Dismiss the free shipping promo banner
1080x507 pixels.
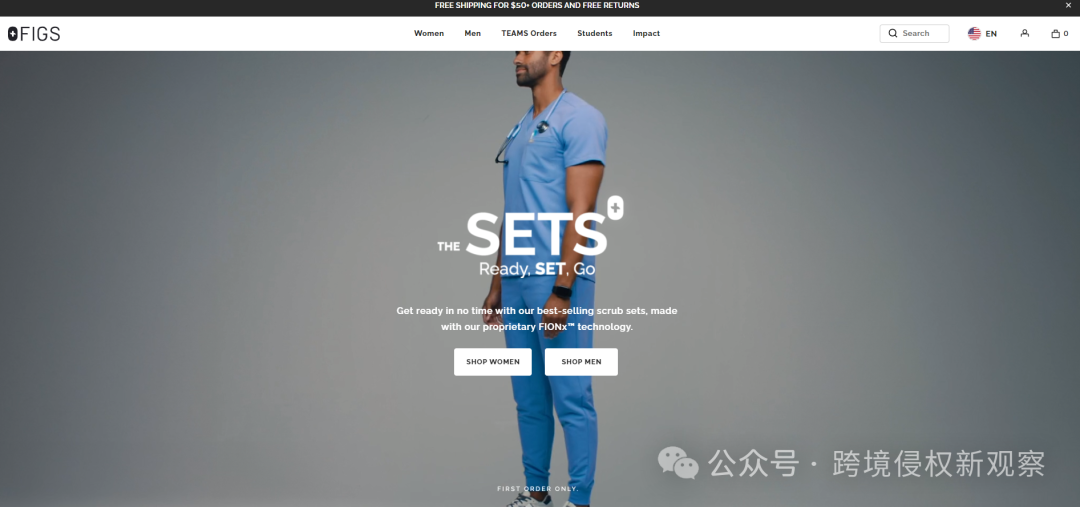click(x=1068, y=6)
